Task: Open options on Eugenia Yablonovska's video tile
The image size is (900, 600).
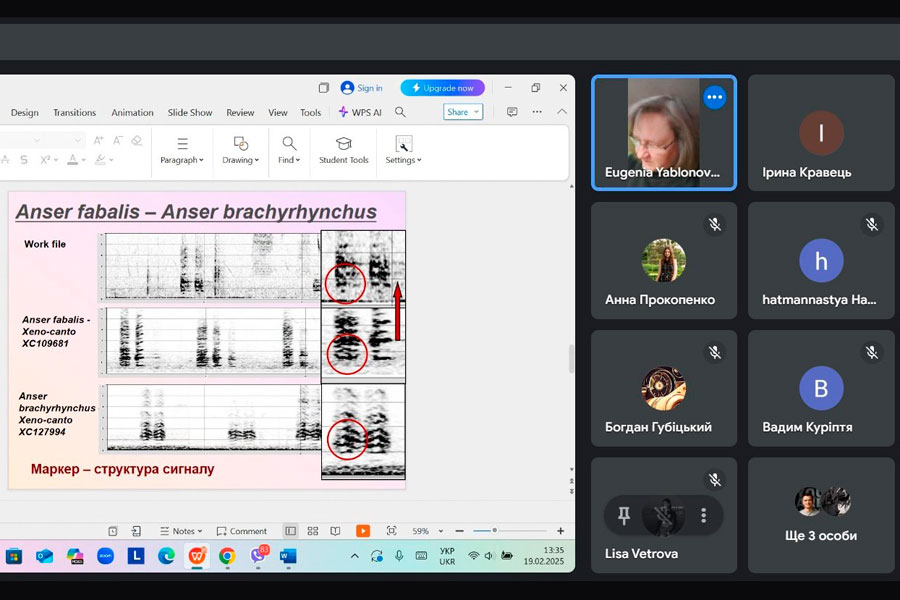Action: click(x=714, y=97)
